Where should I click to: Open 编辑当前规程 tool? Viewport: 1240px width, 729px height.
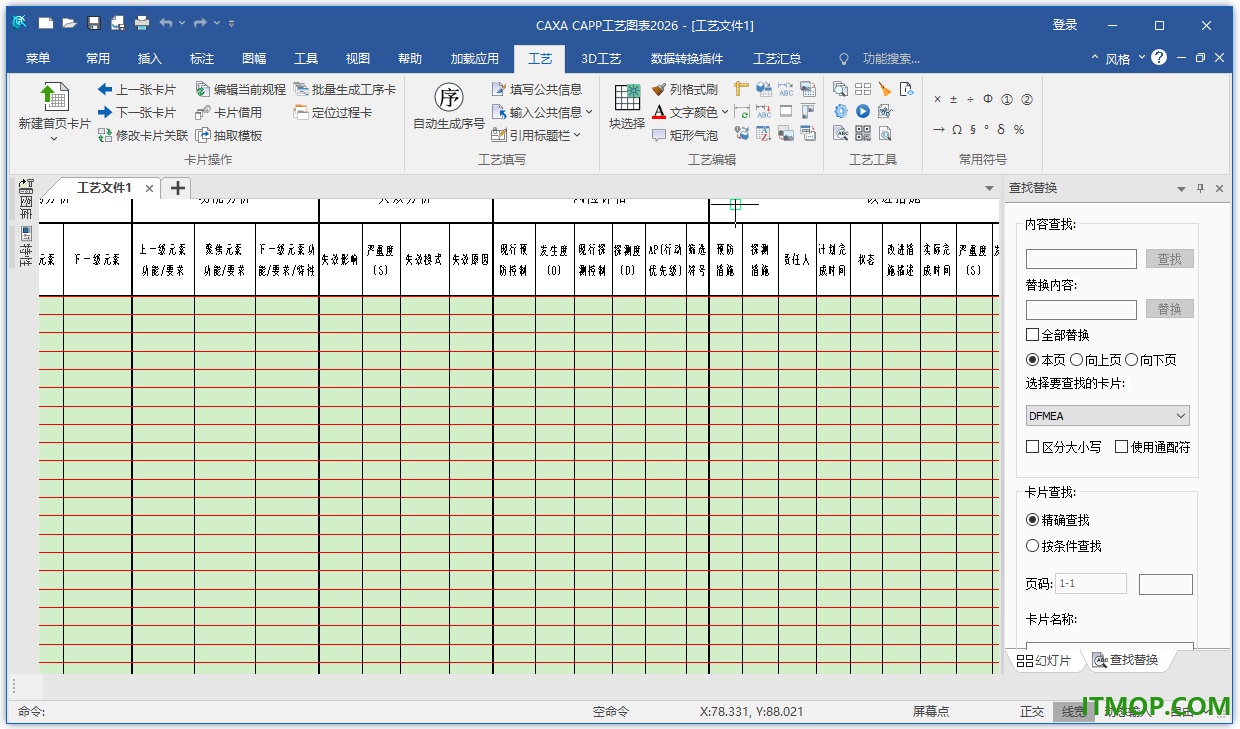[x=240, y=90]
